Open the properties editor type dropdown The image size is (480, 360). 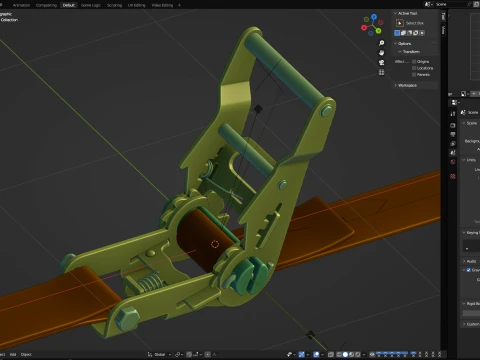click(455, 102)
